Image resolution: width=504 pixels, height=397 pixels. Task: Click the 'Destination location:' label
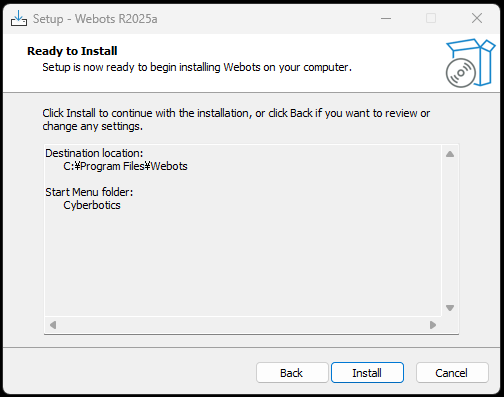pyautogui.click(x=94, y=153)
